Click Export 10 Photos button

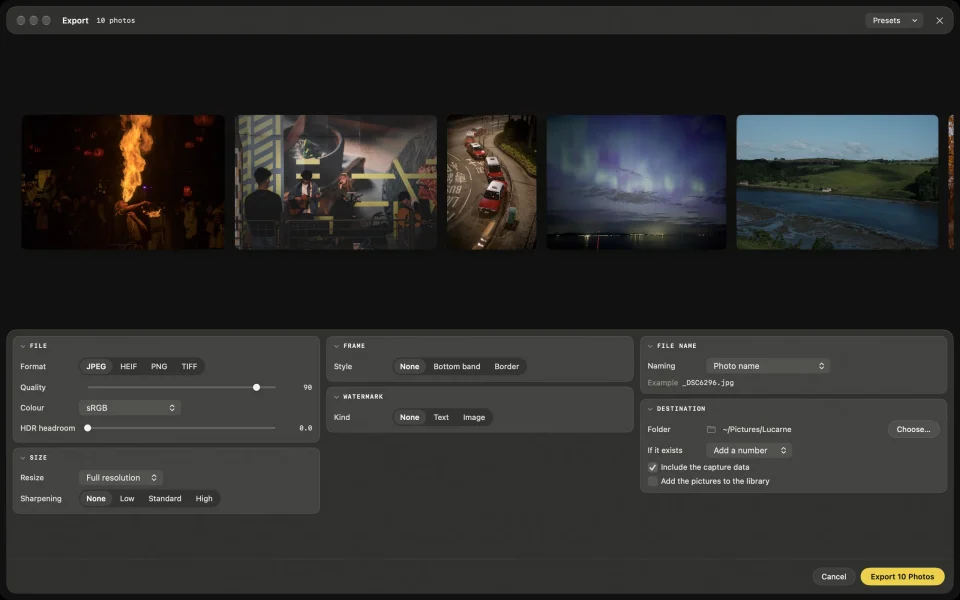click(x=902, y=576)
